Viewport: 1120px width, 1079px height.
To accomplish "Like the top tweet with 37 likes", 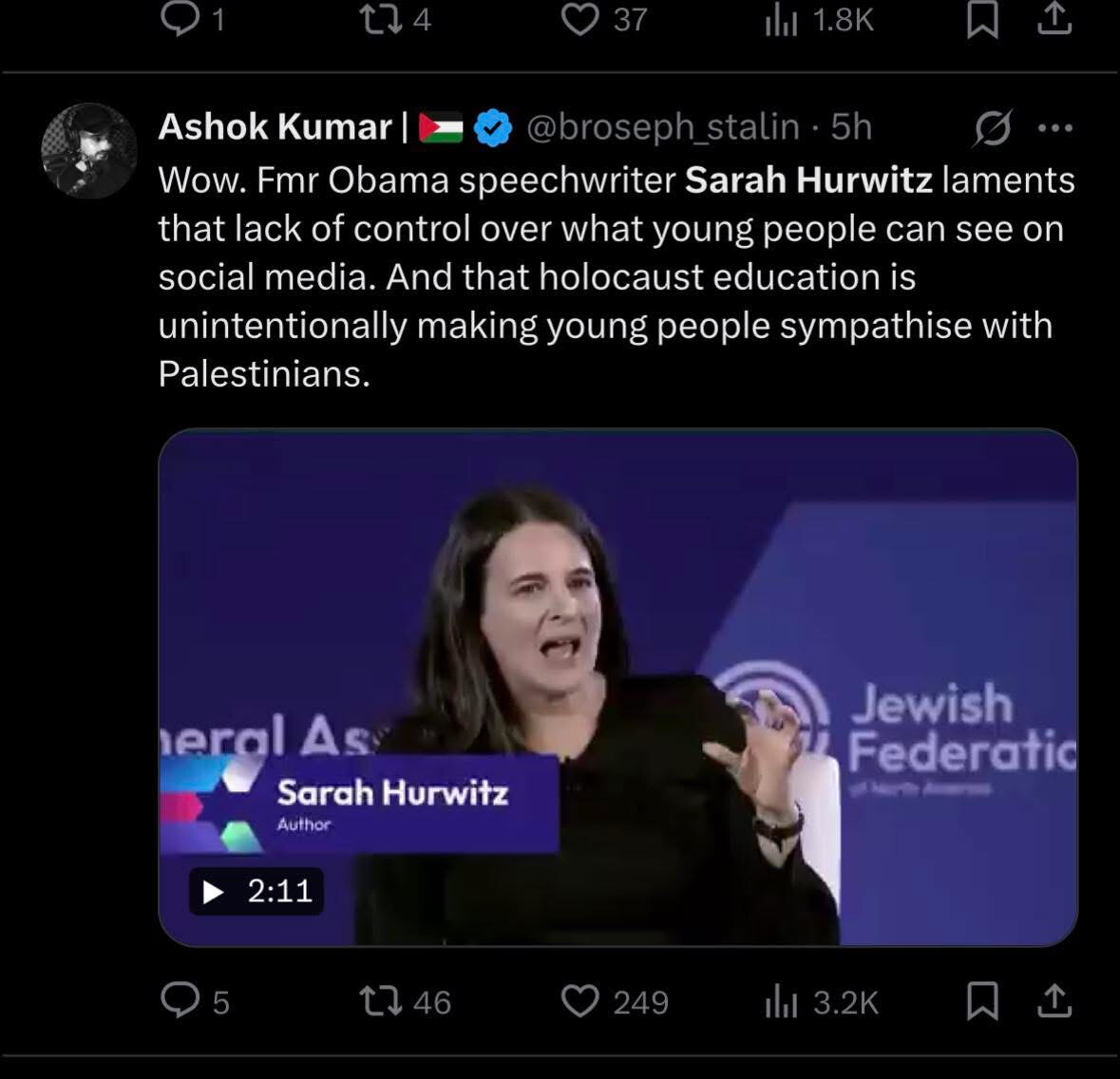I will tap(581, 19).
